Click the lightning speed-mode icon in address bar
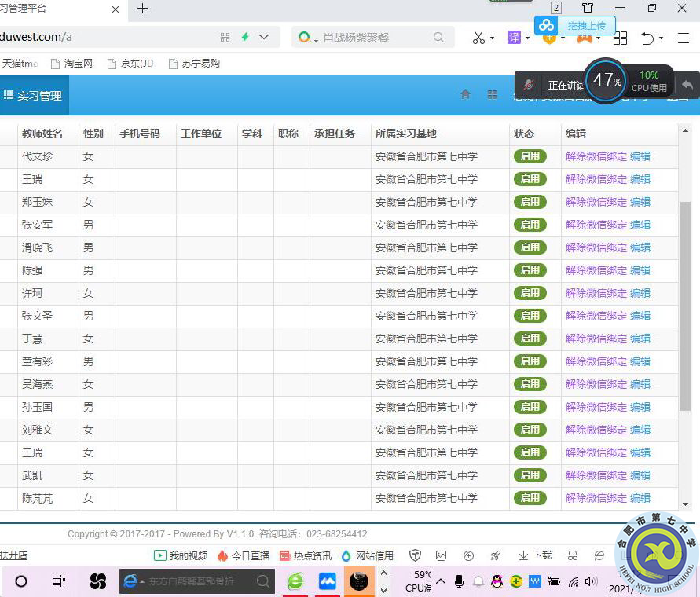The image size is (700, 597). coord(244,37)
